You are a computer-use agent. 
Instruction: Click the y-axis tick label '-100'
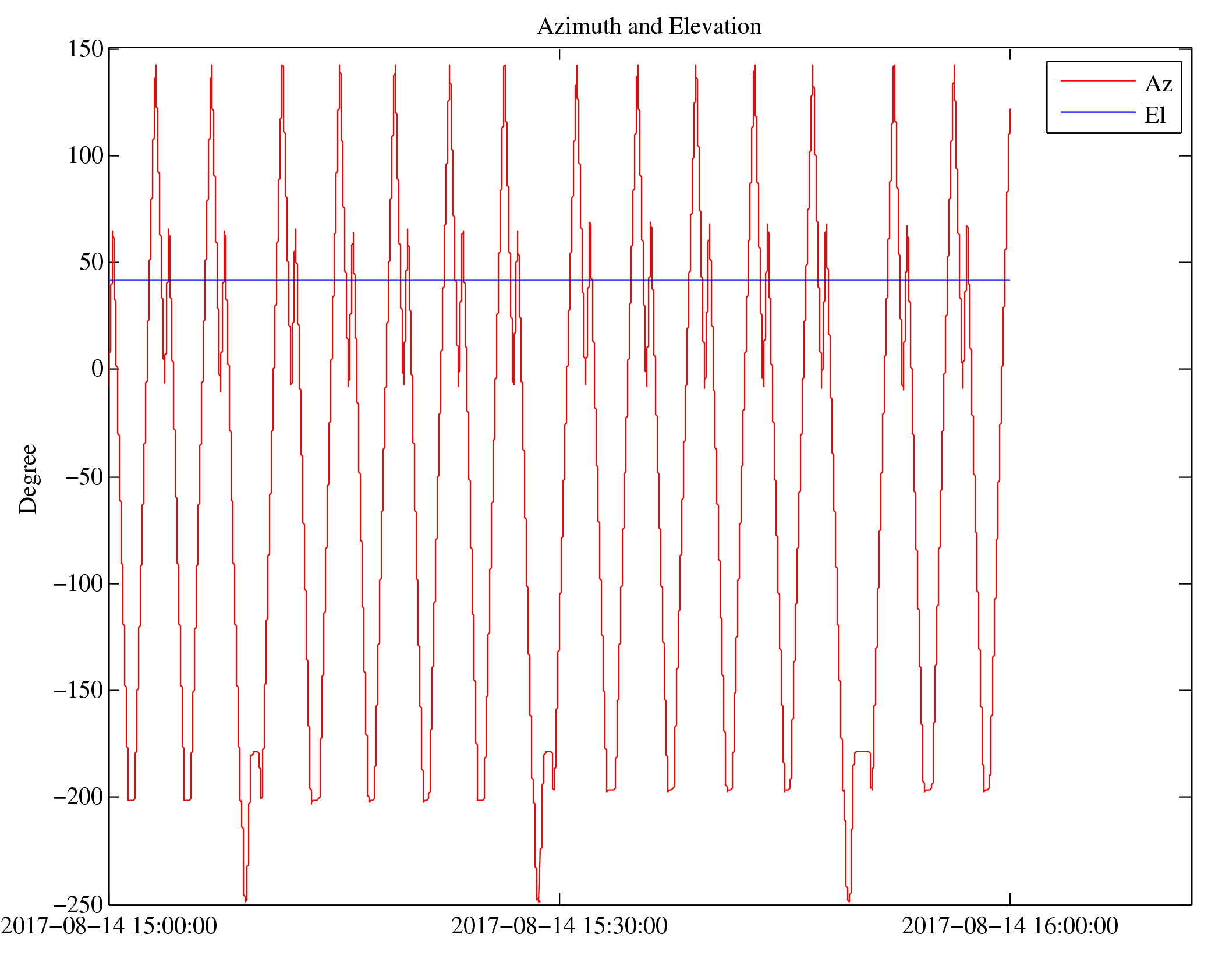(x=79, y=583)
